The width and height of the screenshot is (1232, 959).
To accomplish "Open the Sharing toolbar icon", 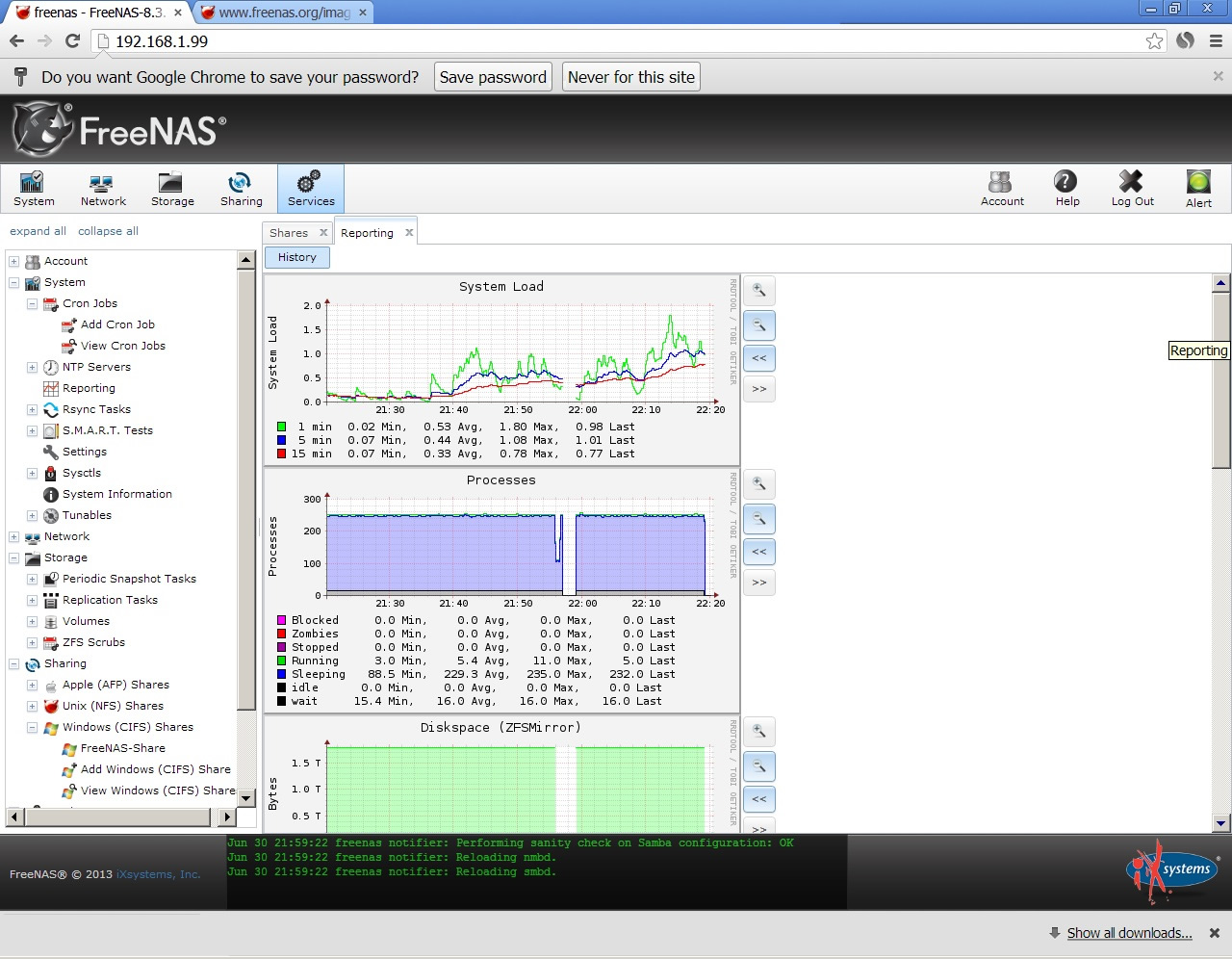I will (x=241, y=189).
